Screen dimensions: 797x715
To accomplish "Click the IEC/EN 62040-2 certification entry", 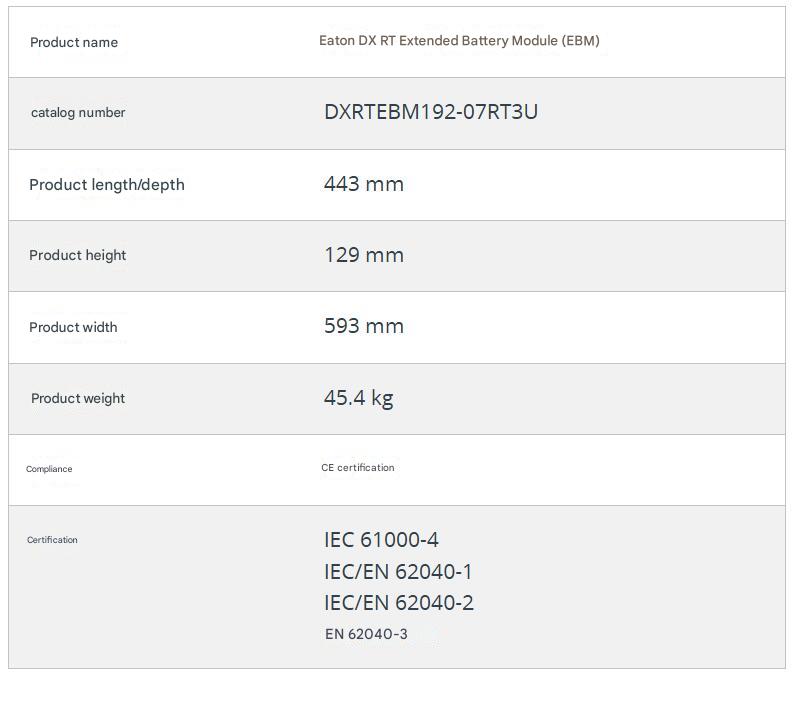I will (399, 603).
